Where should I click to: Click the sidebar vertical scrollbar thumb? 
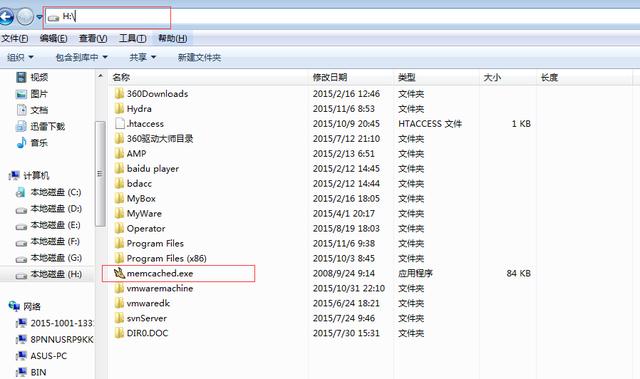[100, 173]
